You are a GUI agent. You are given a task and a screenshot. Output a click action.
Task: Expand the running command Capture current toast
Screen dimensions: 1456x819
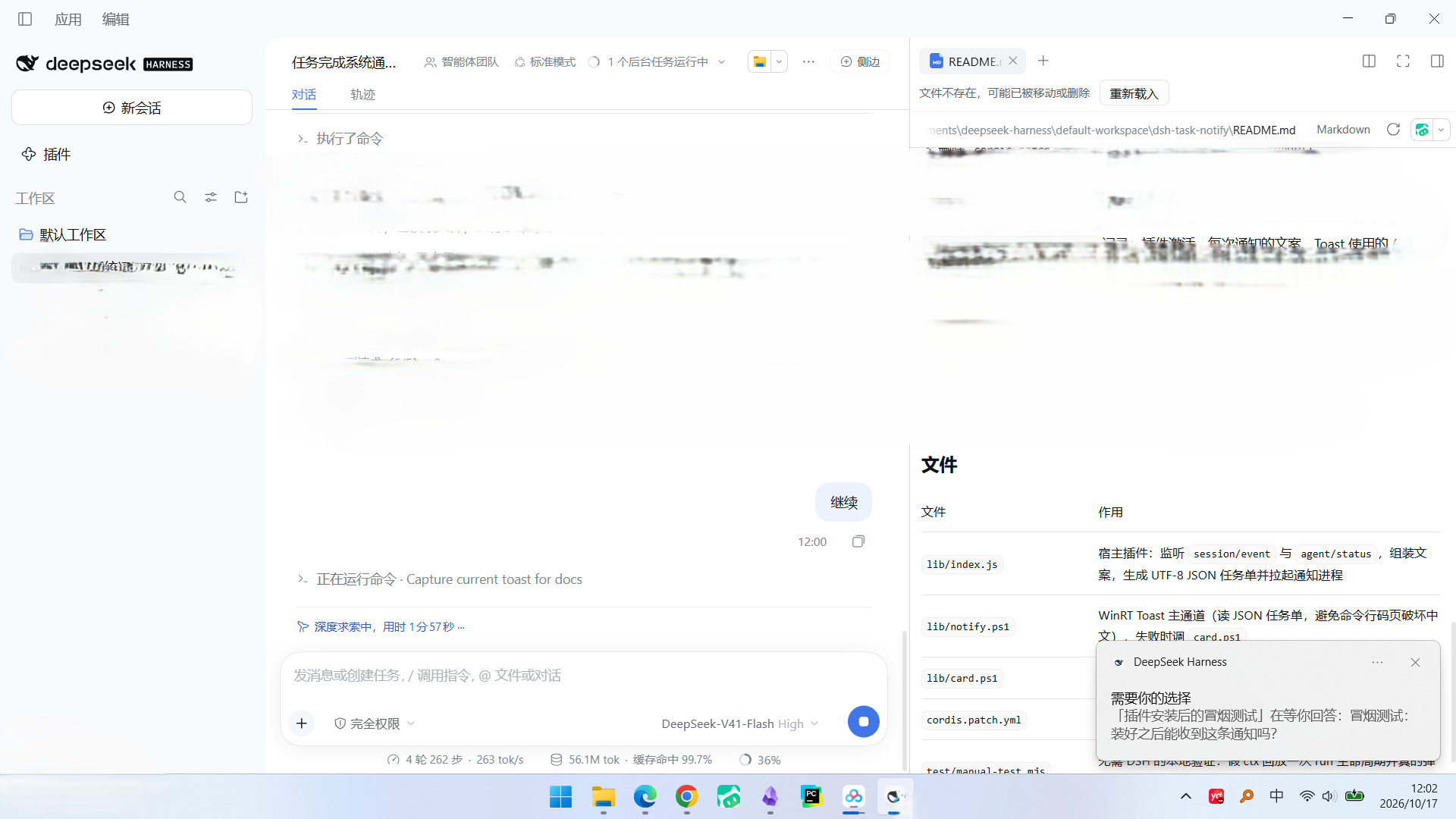(440, 579)
